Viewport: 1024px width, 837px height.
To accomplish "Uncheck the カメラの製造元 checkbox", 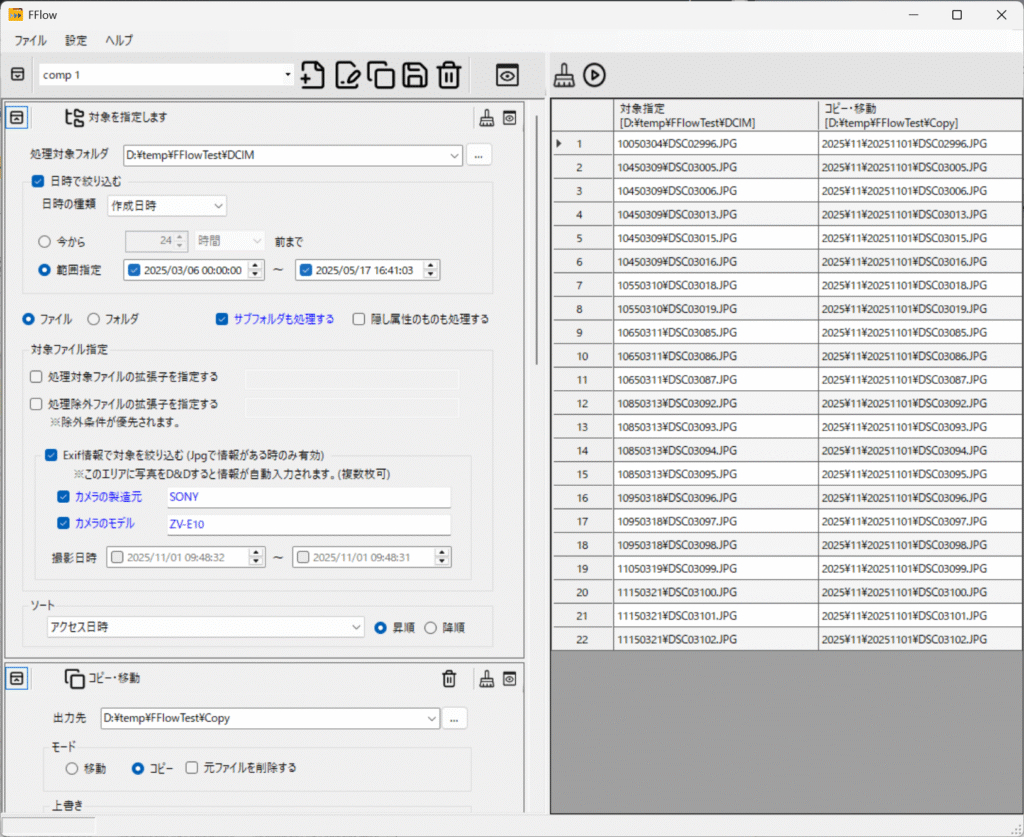I will click(x=64, y=497).
